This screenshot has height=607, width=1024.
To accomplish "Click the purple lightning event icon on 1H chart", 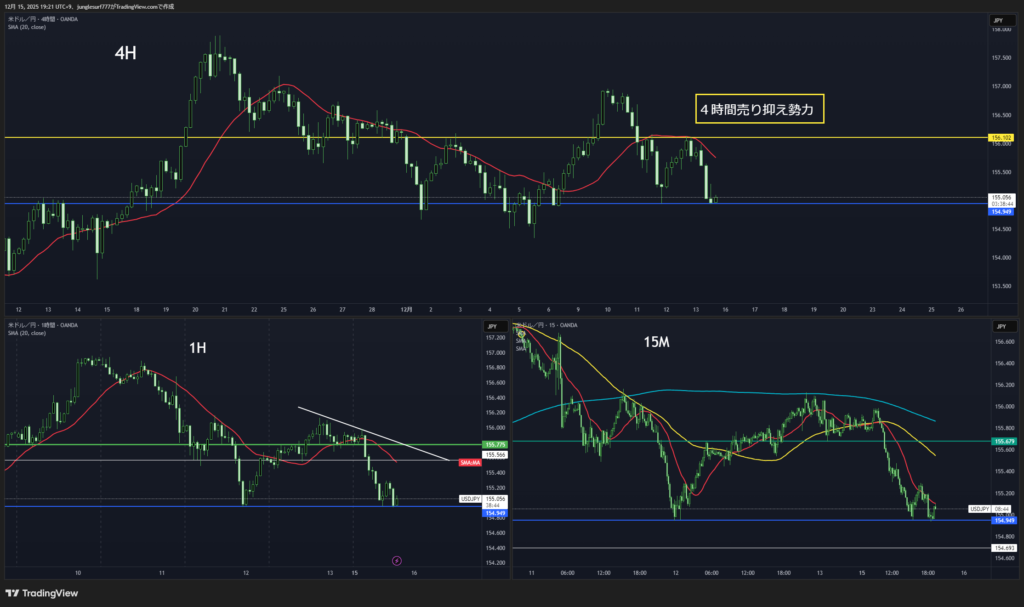I will [x=397, y=561].
